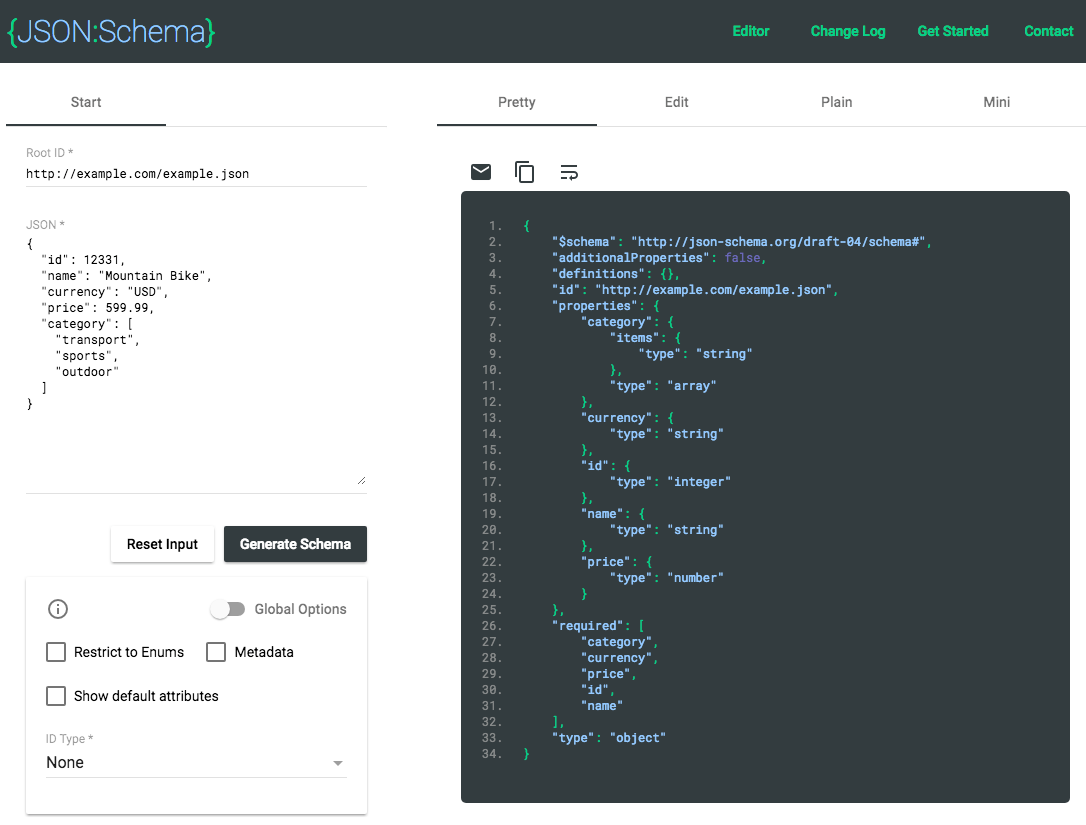This screenshot has width=1086, height=825.
Task: Enable the Global Options switch
Action: point(228,609)
